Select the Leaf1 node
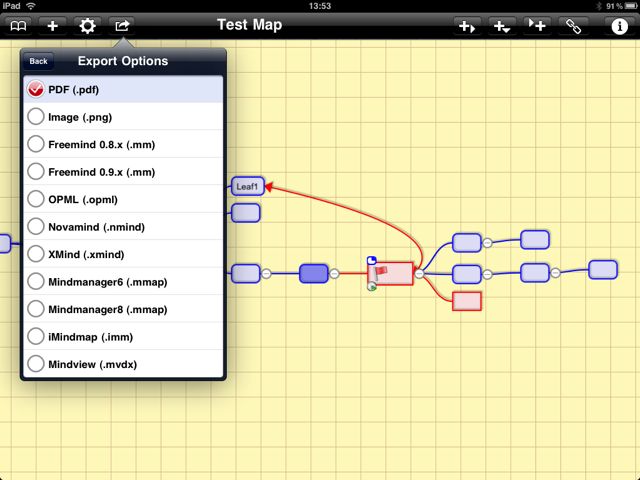The image size is (640, 480). point(248,187)
